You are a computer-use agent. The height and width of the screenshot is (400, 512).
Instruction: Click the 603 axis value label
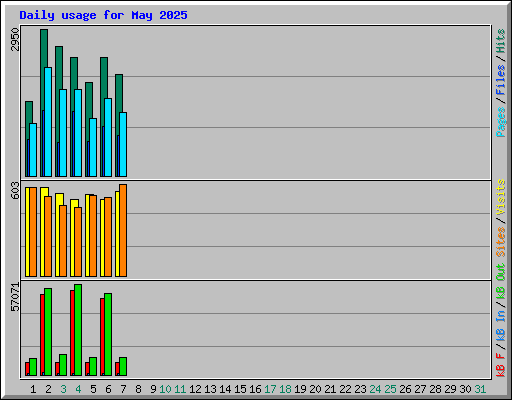point(15,190)
